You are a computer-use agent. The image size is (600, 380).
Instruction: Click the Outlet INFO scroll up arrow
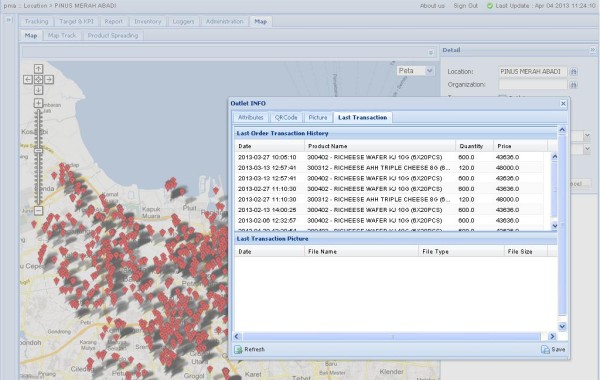click(562, 130)
